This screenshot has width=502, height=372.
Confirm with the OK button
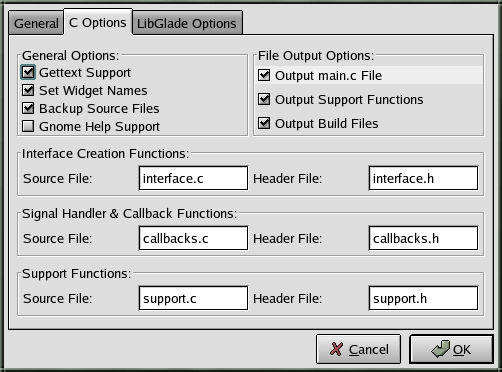[x=451, y=349]
